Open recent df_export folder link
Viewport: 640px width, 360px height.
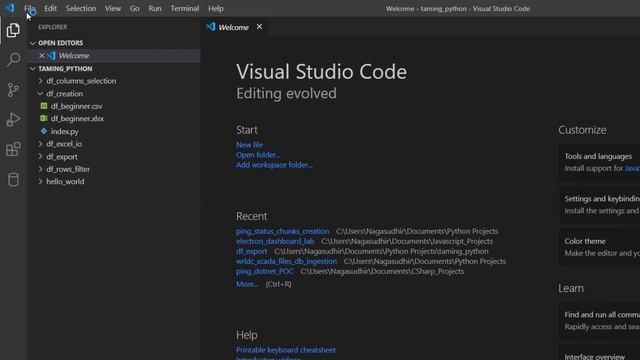tap(251, 251)
